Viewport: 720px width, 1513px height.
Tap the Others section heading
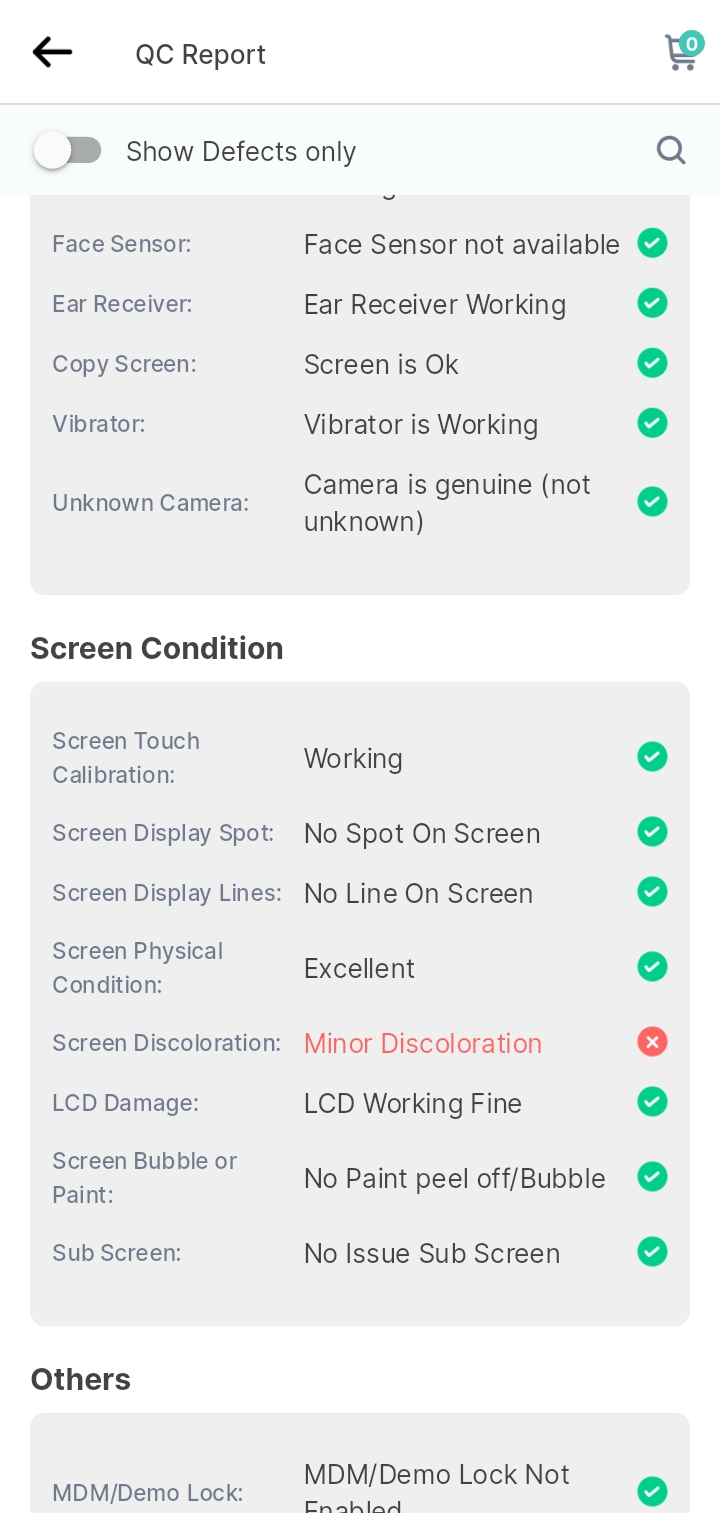[x=81, y=1380]
